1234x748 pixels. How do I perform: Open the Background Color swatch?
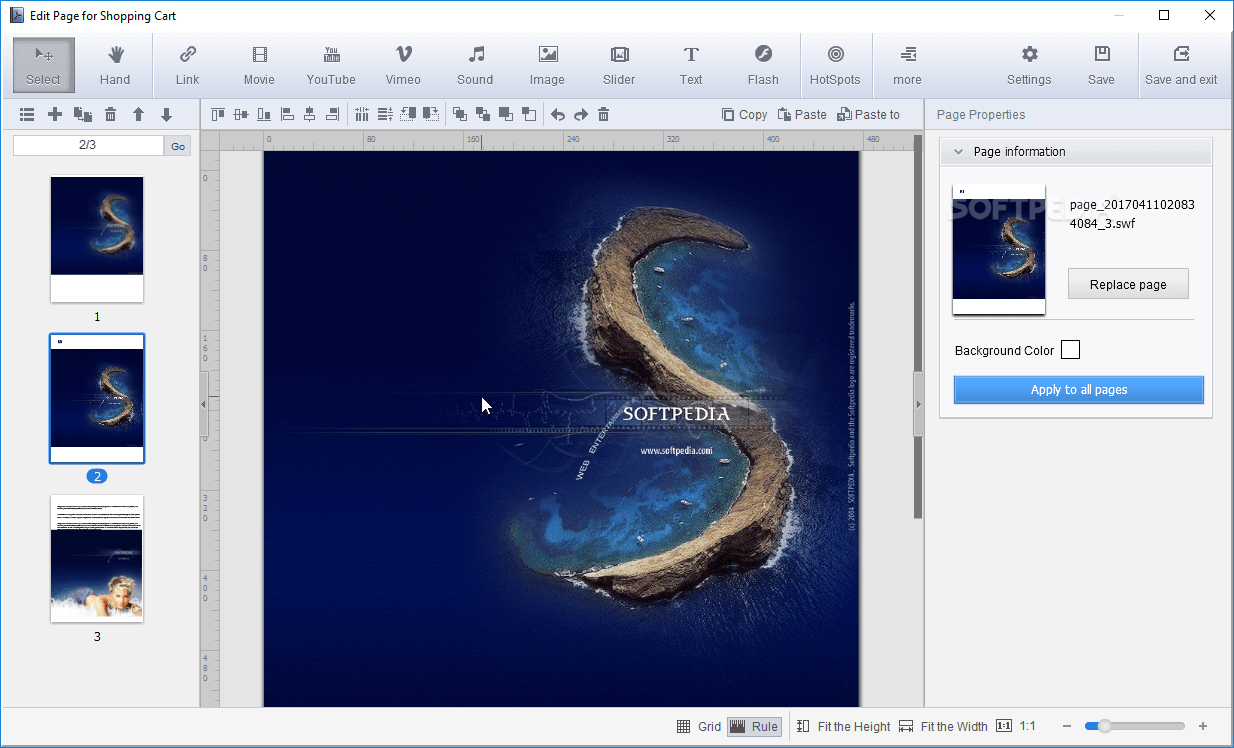coord(1070,350)
